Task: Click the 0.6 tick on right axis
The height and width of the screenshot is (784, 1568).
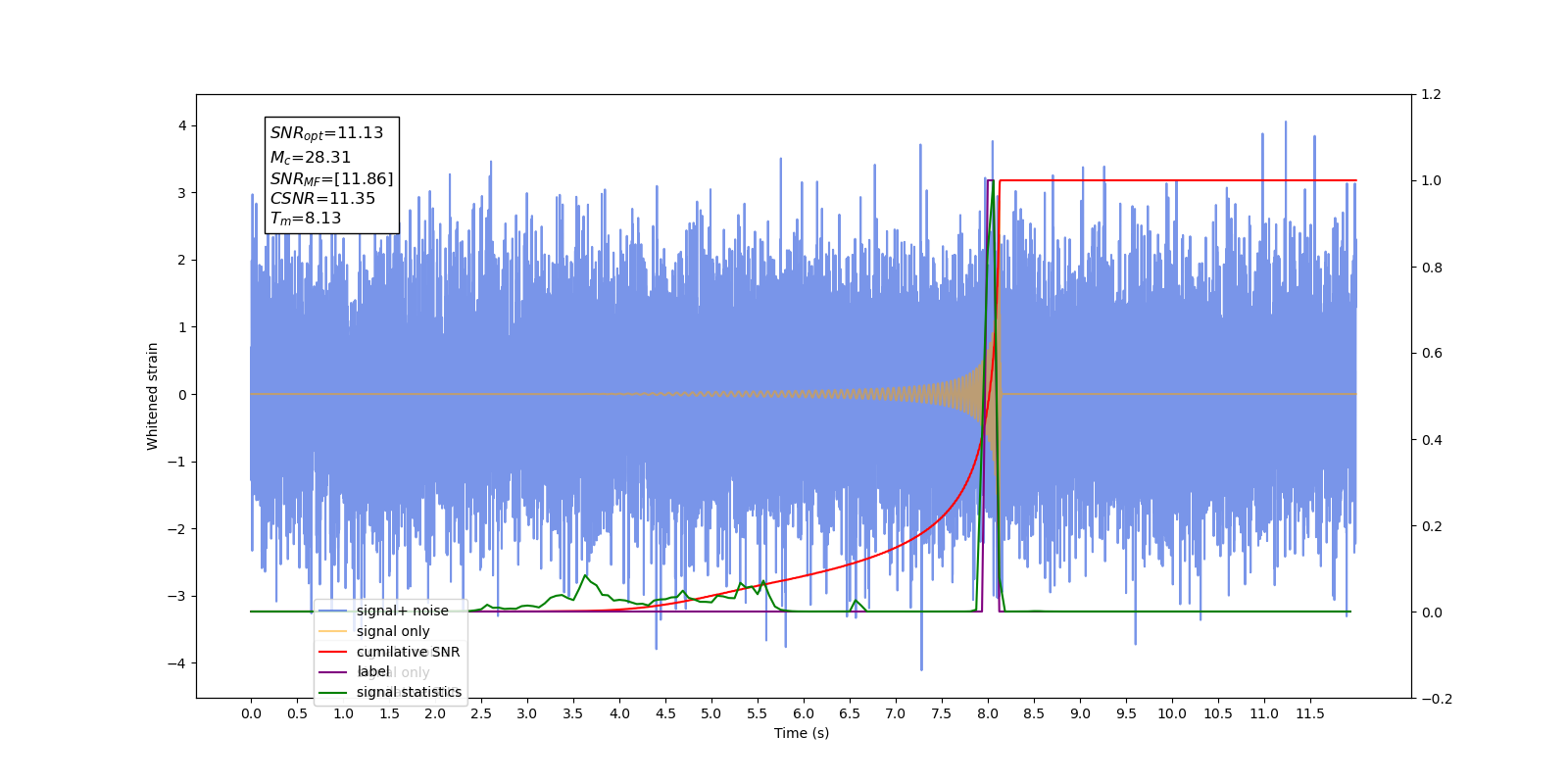Action: pos(1432,354)
